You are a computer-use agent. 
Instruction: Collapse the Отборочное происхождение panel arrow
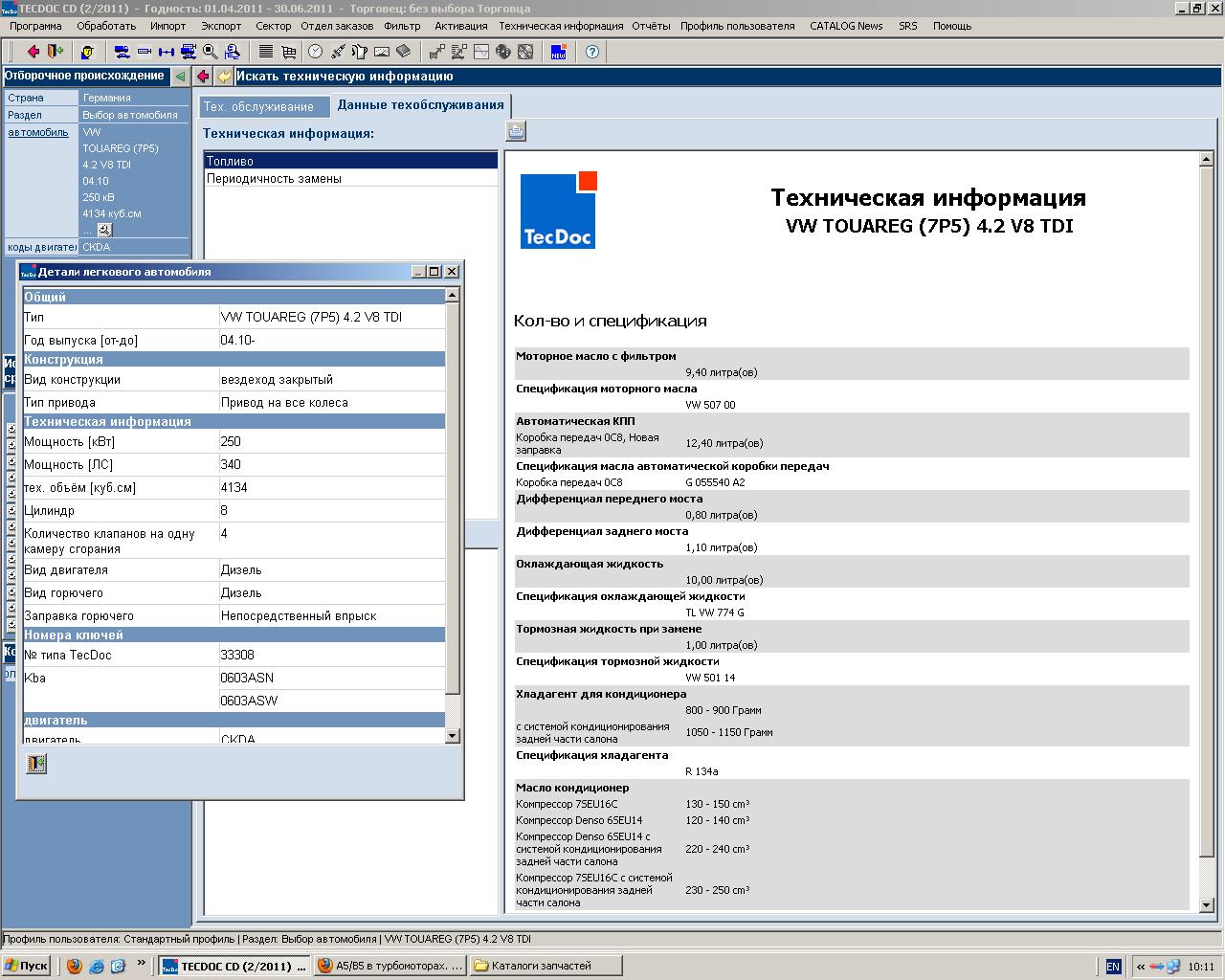click(x=180, y=77)
